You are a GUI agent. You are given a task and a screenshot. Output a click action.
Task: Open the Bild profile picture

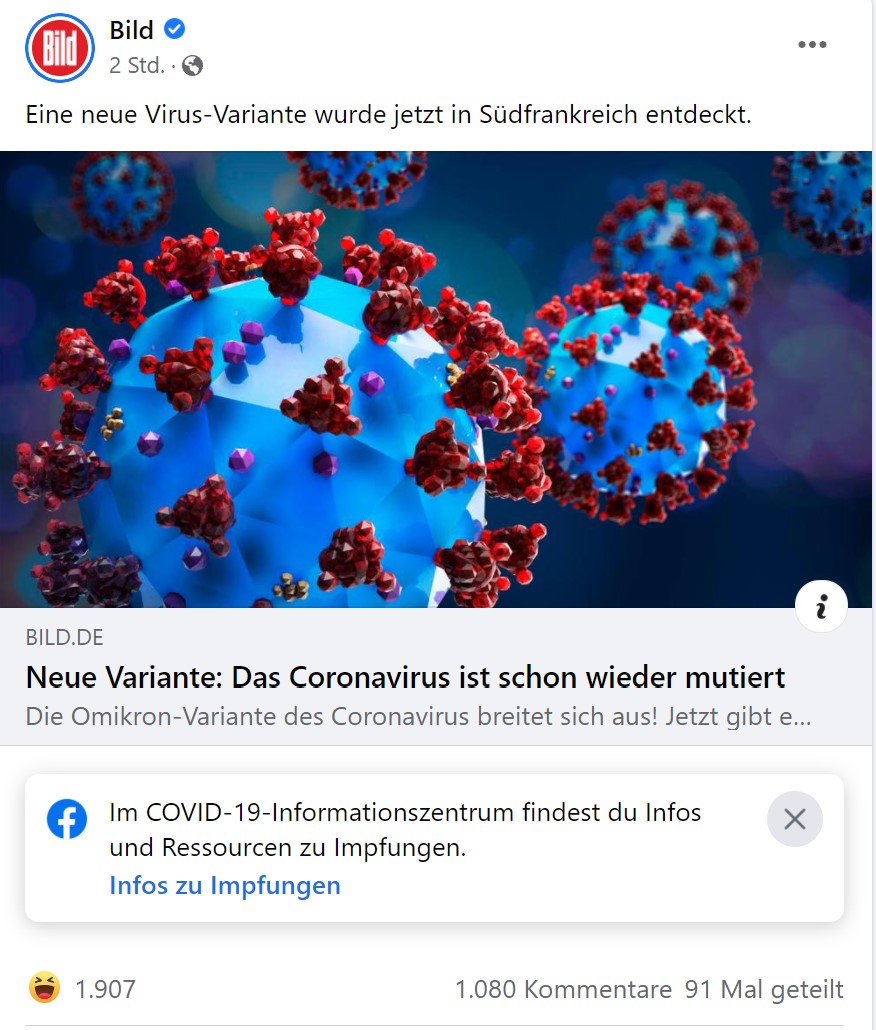(60, 48)
